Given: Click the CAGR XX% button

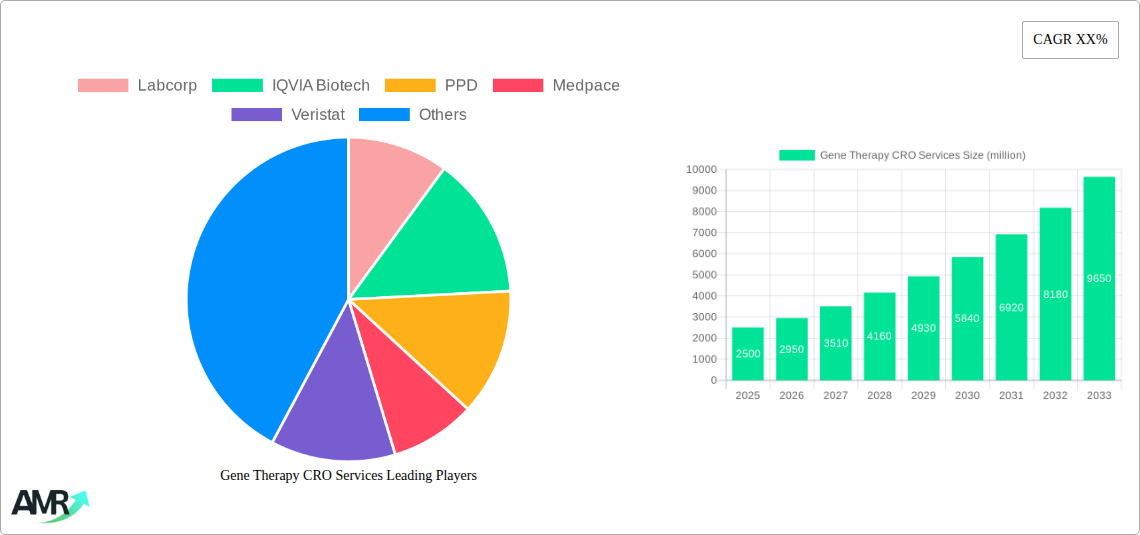Looking at the screenshot, I should (x=1069, y=40).
